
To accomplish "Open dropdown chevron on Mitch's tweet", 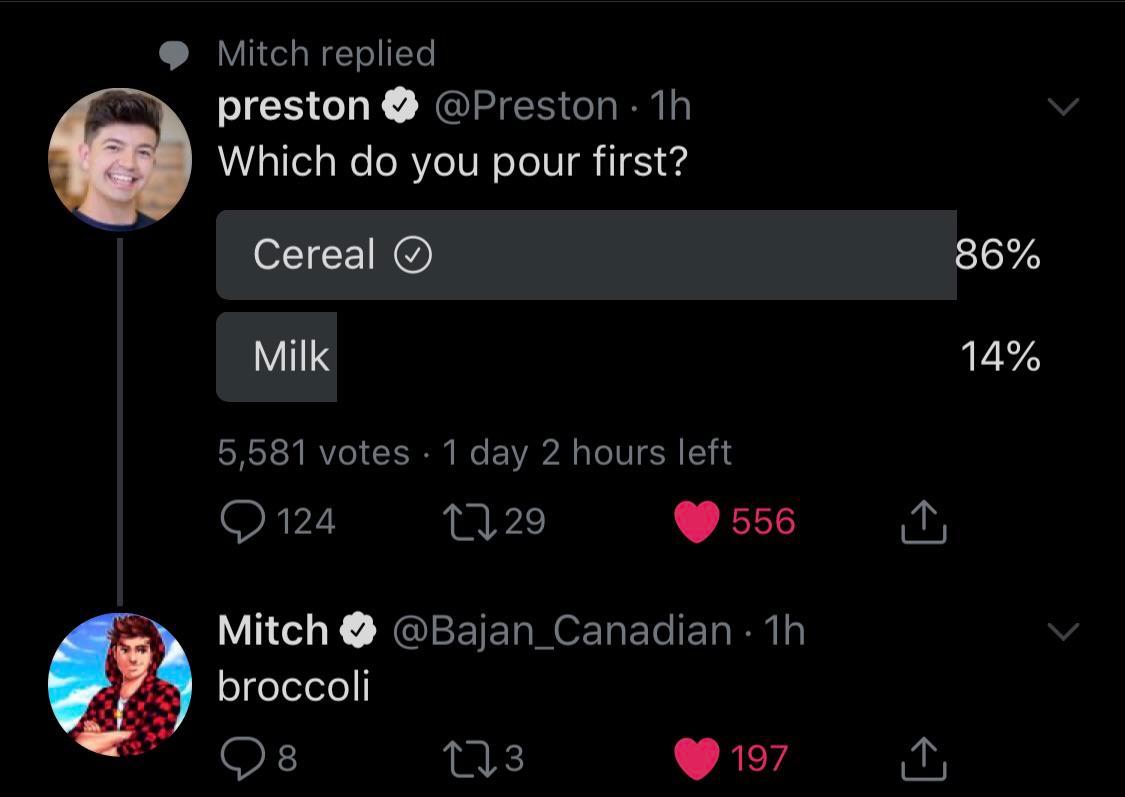I will pyautogui.click(x=1062, y=631).
